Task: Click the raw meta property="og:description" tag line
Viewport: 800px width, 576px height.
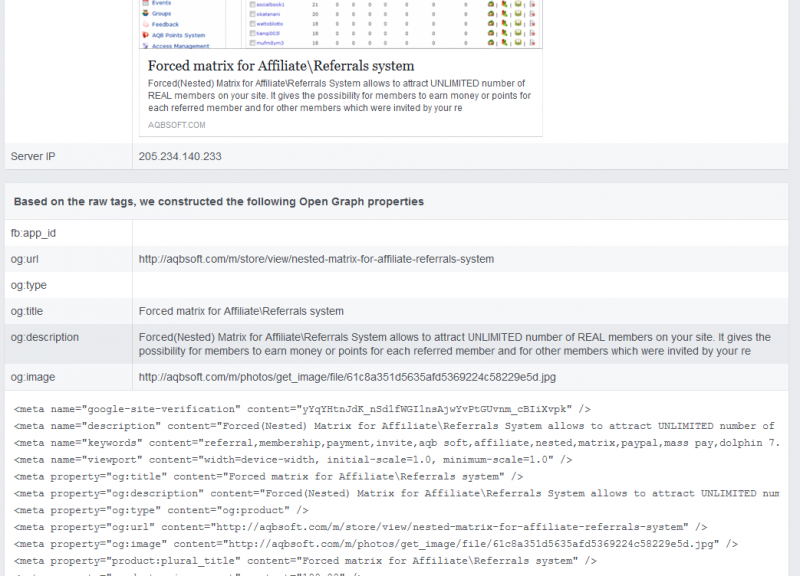Action: tap(396, 493)
